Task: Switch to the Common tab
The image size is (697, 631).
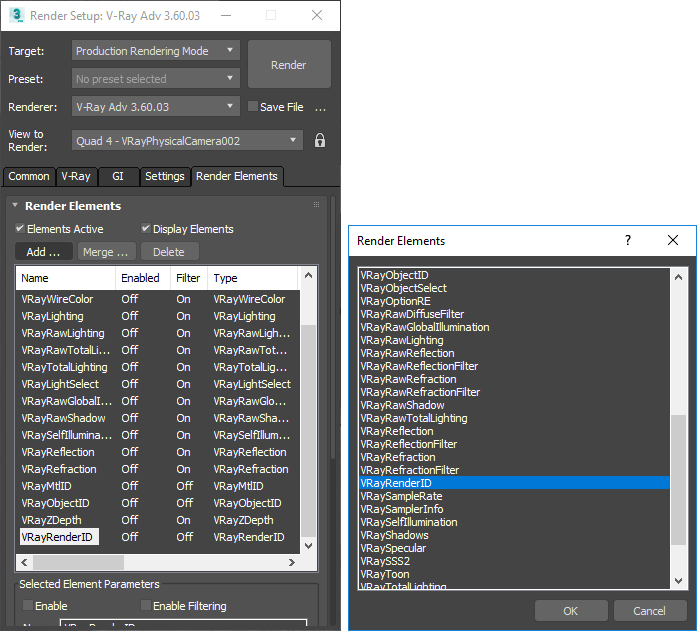Action: click(29, 176)
